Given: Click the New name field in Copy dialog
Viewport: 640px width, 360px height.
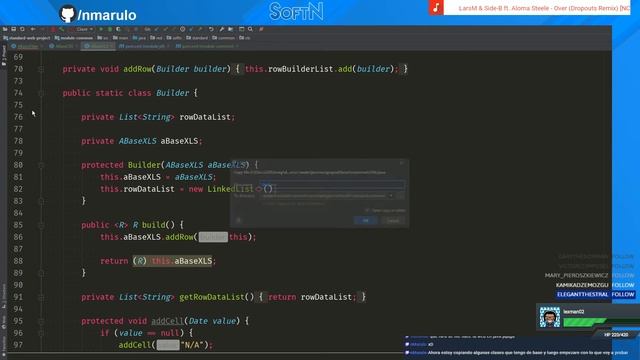Looking at the screenshot, I should coord(332,185).
